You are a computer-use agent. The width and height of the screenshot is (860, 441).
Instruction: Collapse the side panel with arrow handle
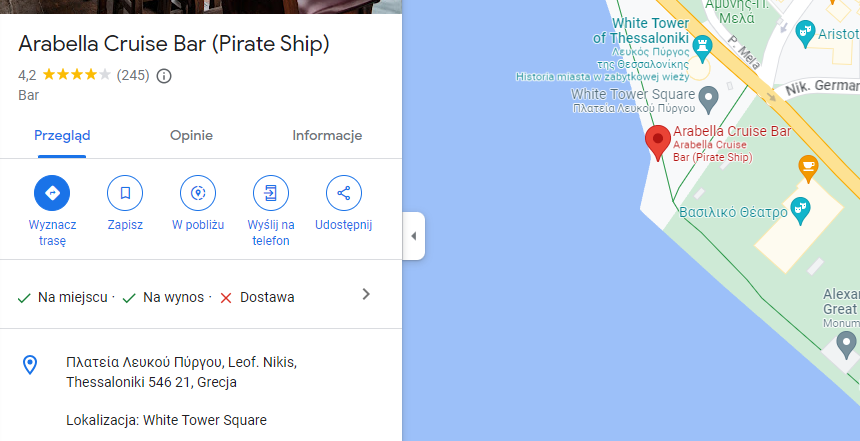tap(413, 236)
